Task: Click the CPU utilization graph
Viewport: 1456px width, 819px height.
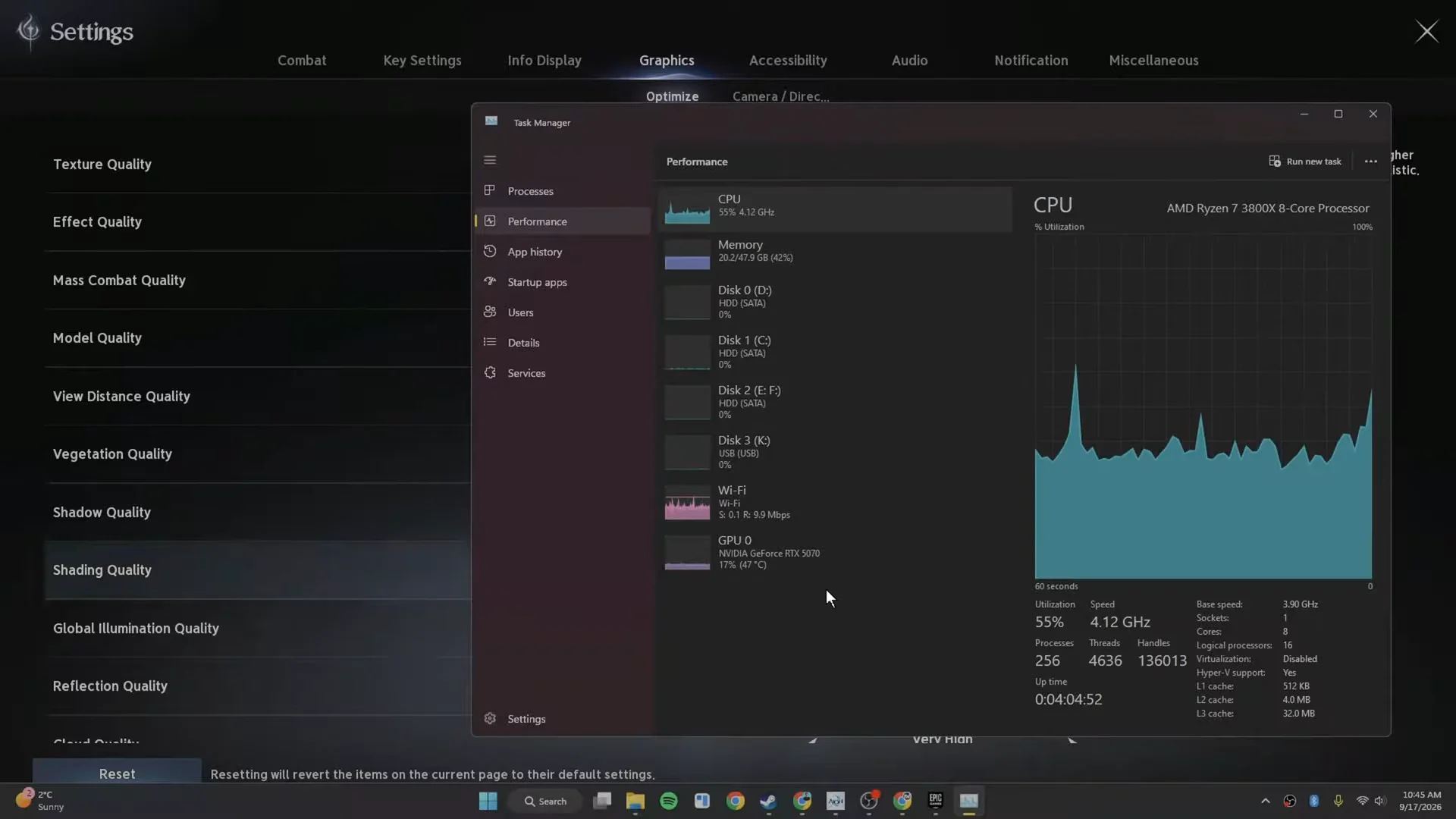Action: [1203, 406]
